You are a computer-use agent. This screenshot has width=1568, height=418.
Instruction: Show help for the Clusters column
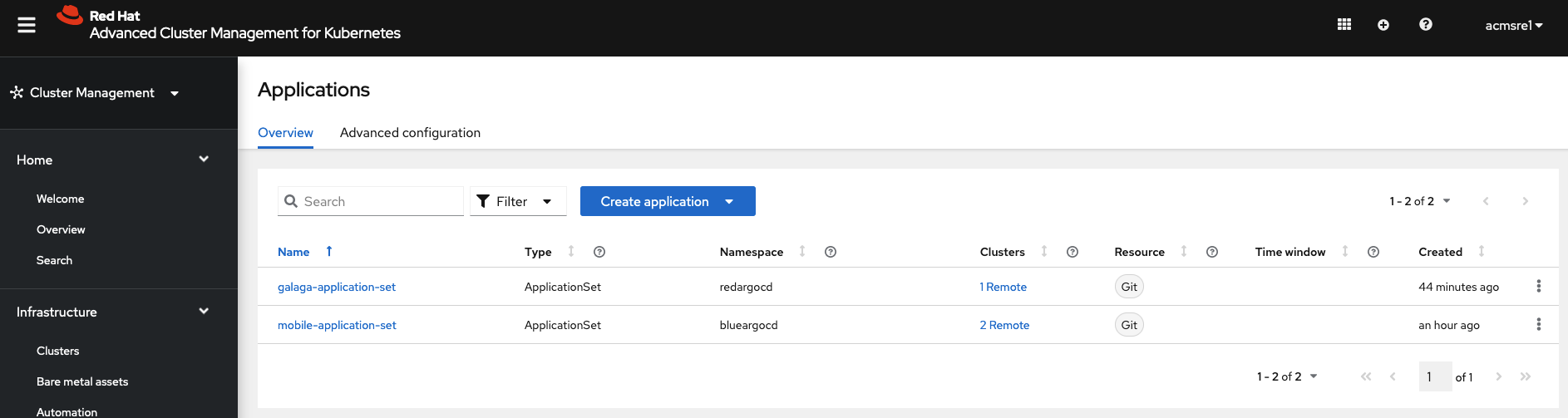click(x=1072, y=252)
